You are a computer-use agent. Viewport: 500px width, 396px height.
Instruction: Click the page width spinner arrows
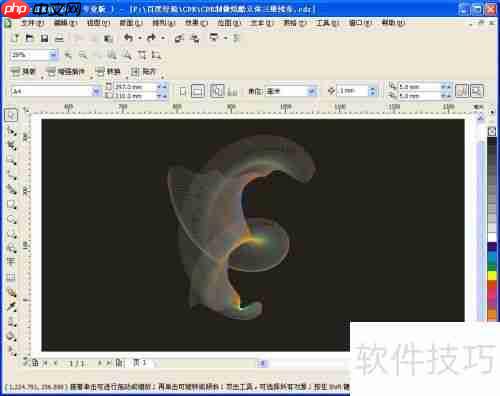pos(162,87)
